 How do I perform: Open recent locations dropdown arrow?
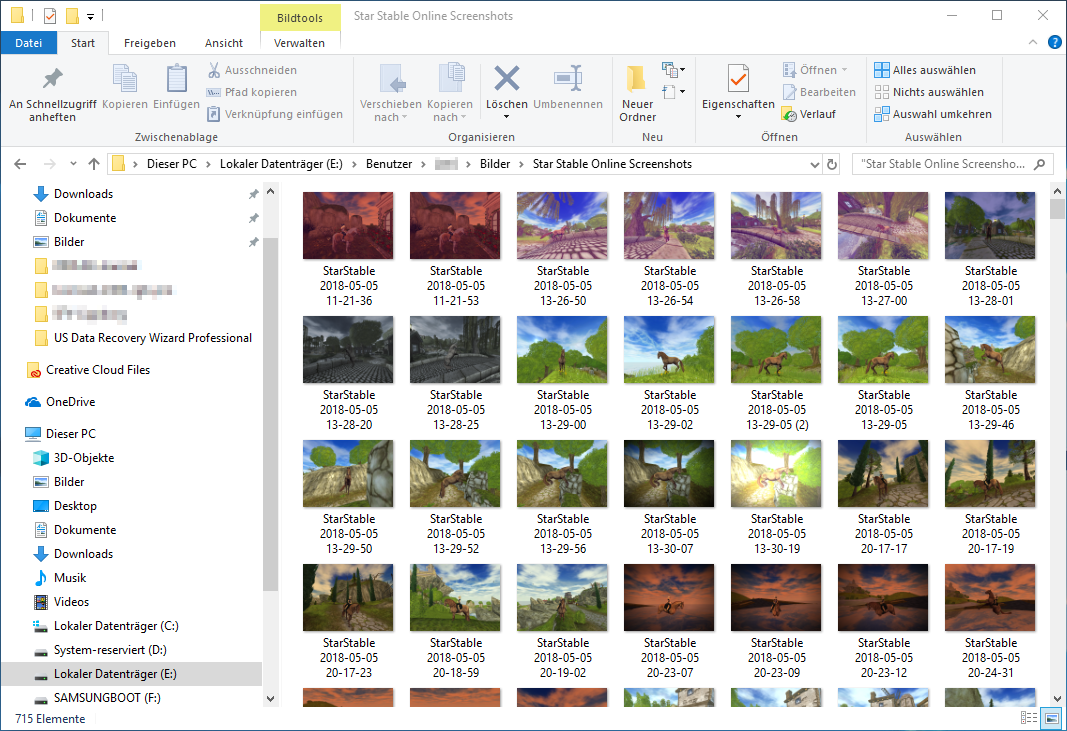[73, 164]
